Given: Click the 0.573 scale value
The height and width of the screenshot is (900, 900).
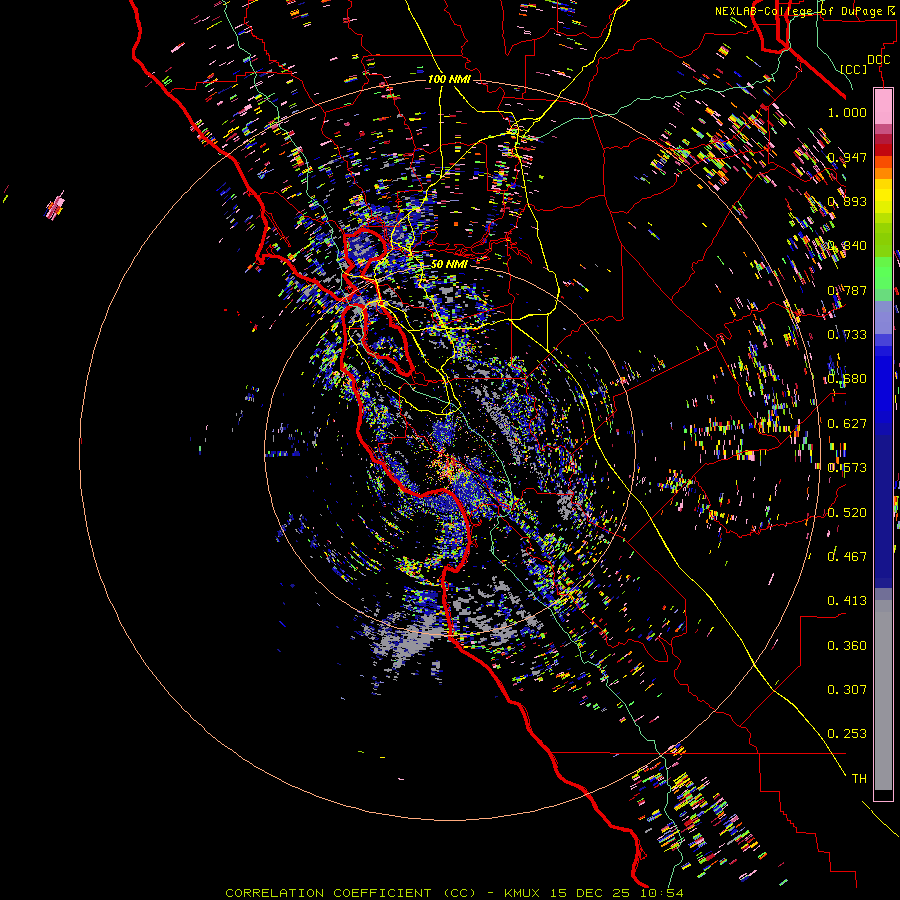Looking at the screenshot, I should point(847,468).
